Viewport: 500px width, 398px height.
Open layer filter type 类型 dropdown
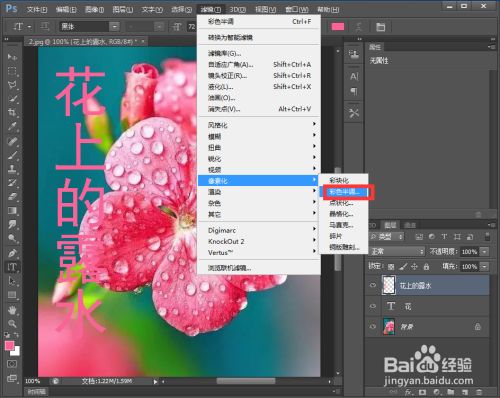[387, 237]
